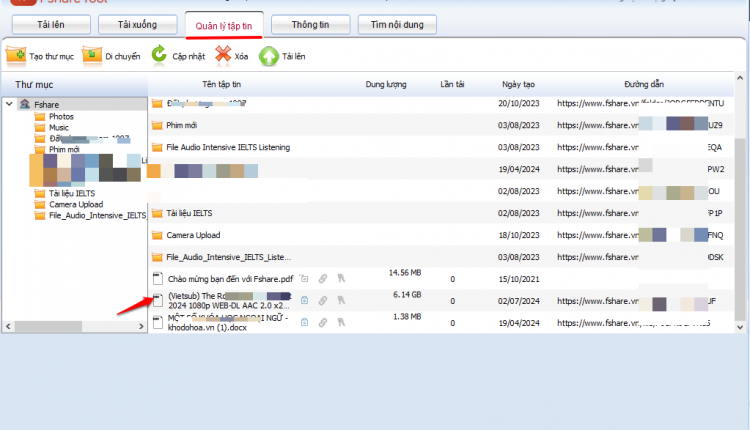Click lock icon on Vietsub file row
Image resolution: width=750 pixels, height=430 pixels.
(304, 300)
